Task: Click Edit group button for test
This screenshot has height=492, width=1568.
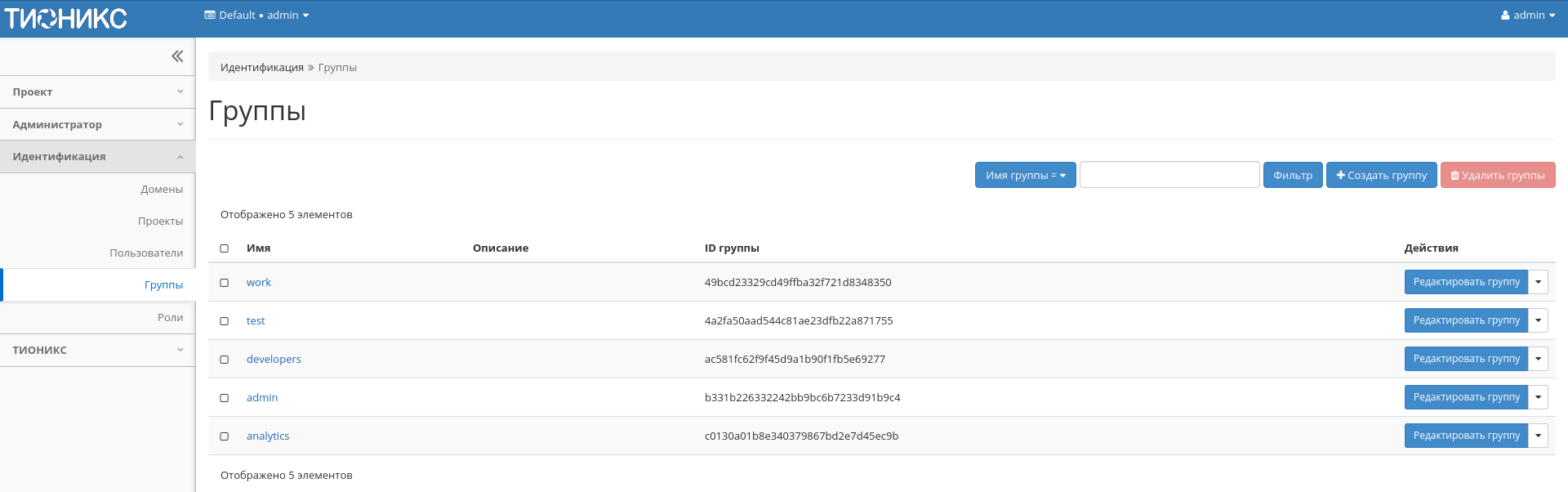Action: [1466, 320]
